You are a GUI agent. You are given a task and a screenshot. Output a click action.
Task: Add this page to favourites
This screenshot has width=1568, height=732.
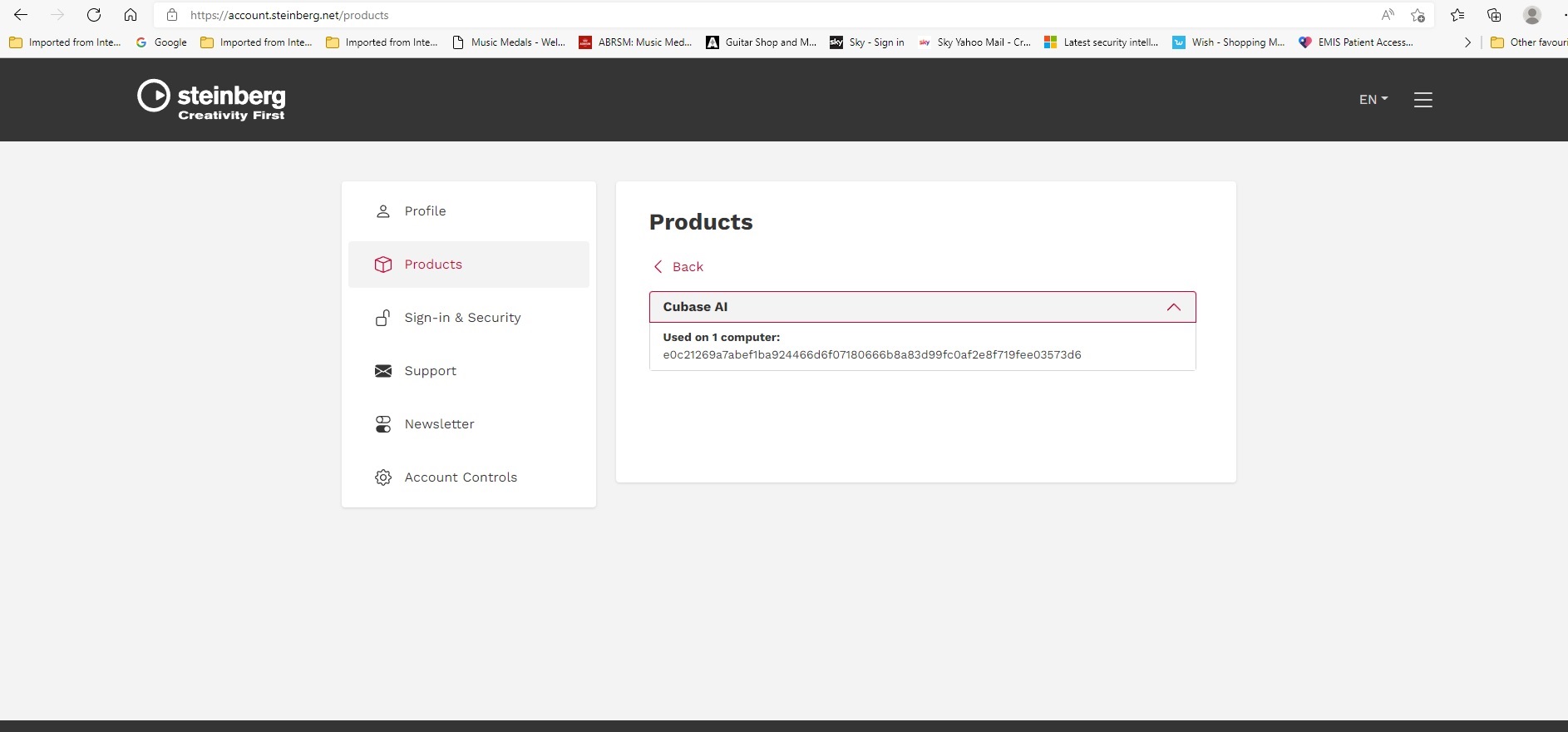click(1418, 15)
